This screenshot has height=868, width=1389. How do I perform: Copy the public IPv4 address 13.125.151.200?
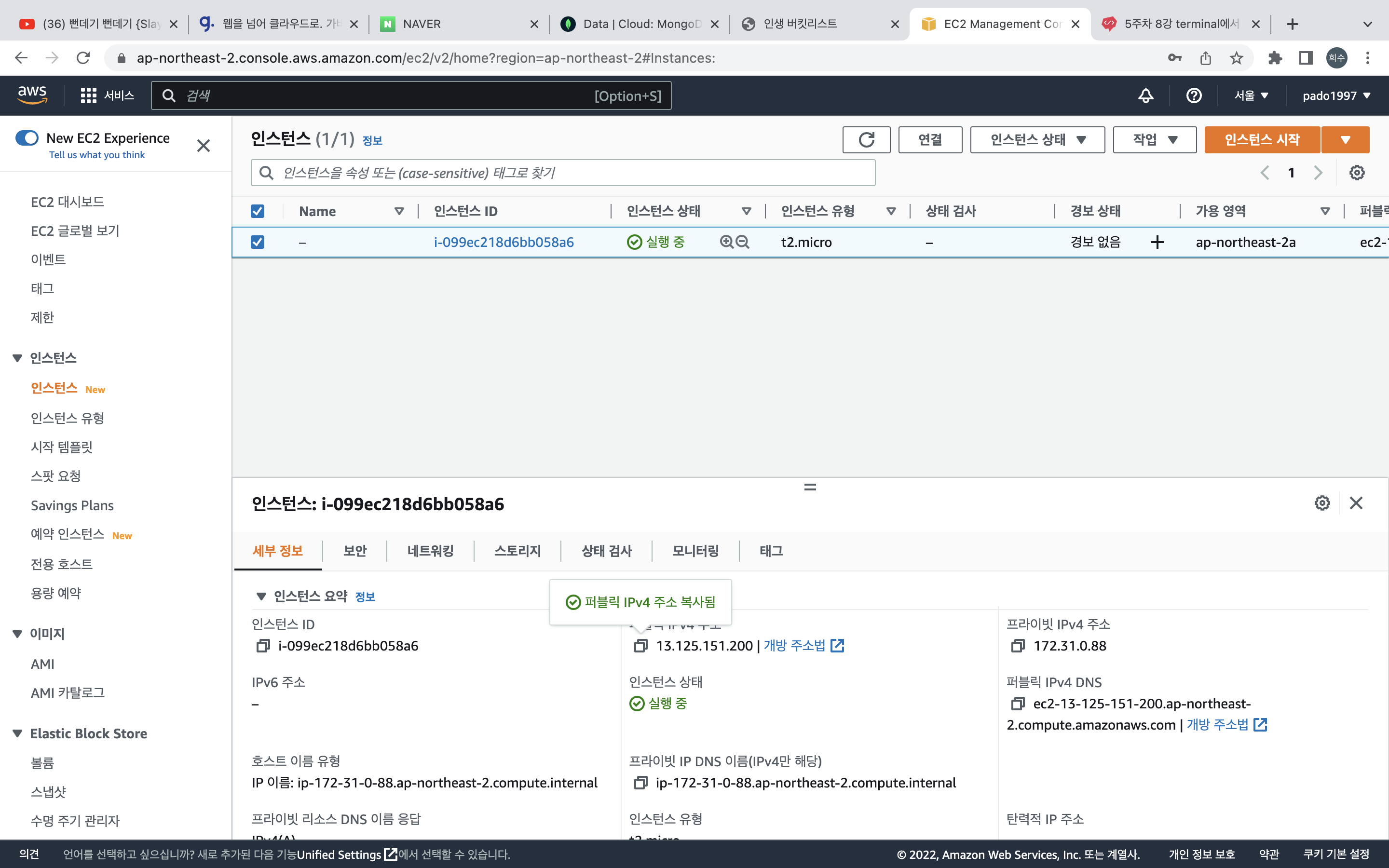pos(640,646)
